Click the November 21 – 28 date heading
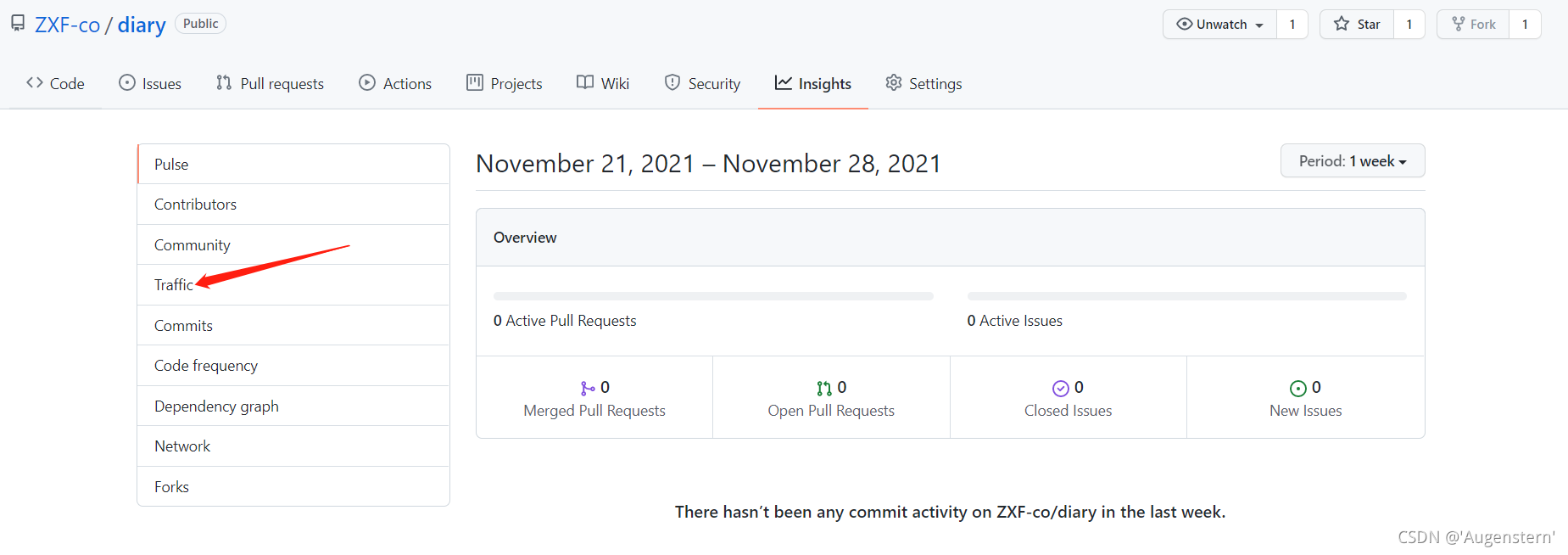 pyautogui.click(x=708, y=164)
